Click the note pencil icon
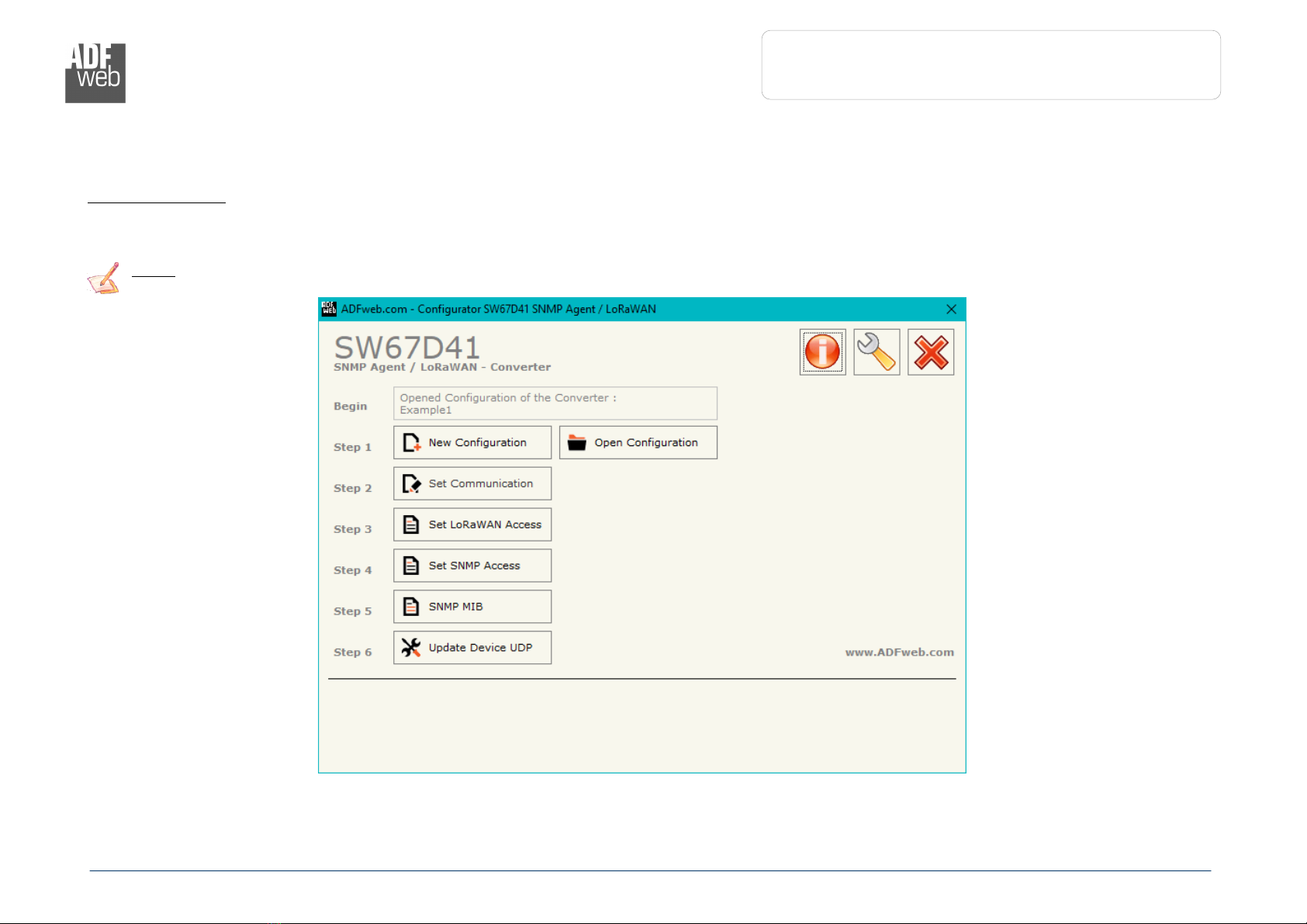 point(104,279)
